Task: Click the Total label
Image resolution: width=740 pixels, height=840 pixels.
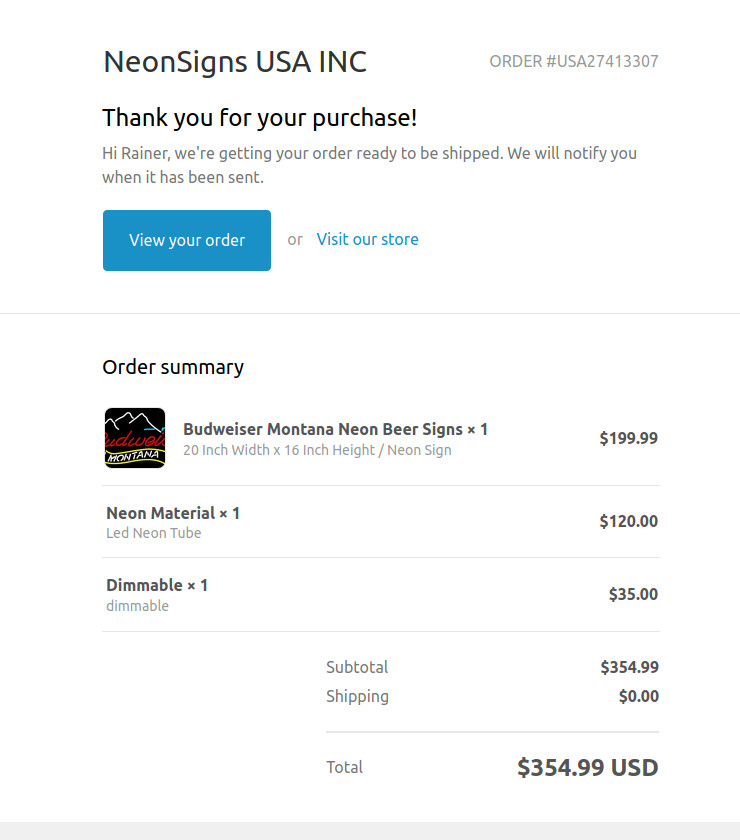Action: click(344, 767)
